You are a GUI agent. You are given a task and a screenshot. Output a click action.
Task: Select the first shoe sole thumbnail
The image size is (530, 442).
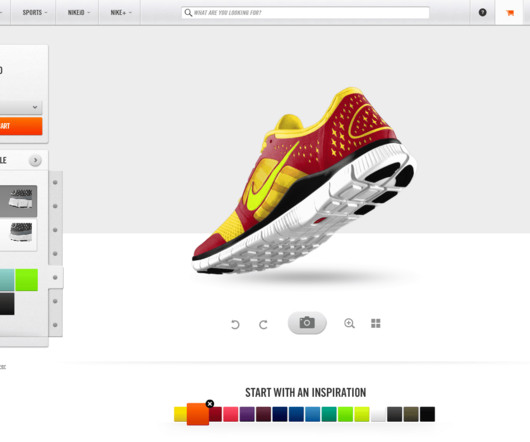pyautogui.click(x=19, y=201)
